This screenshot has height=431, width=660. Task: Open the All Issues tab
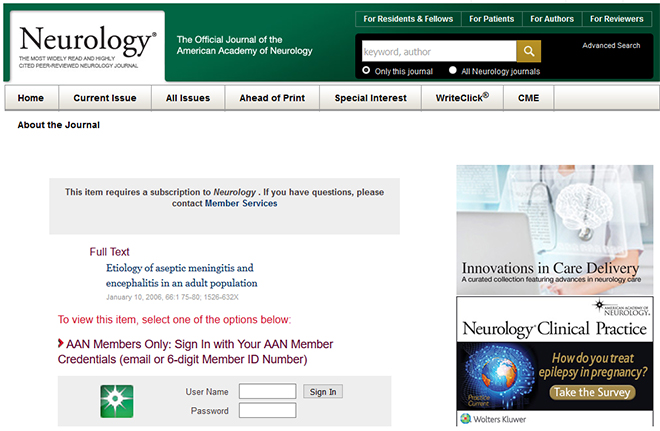click(x=188, y=98)
